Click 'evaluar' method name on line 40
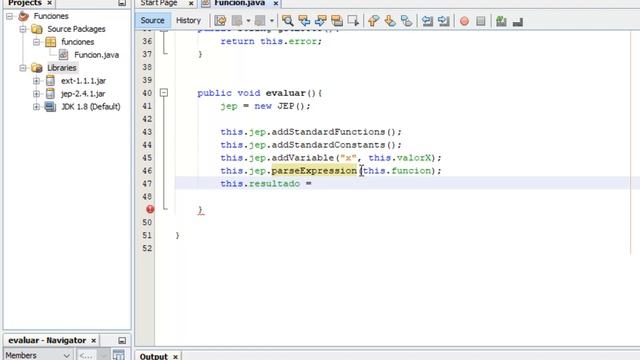 (285, 93)
